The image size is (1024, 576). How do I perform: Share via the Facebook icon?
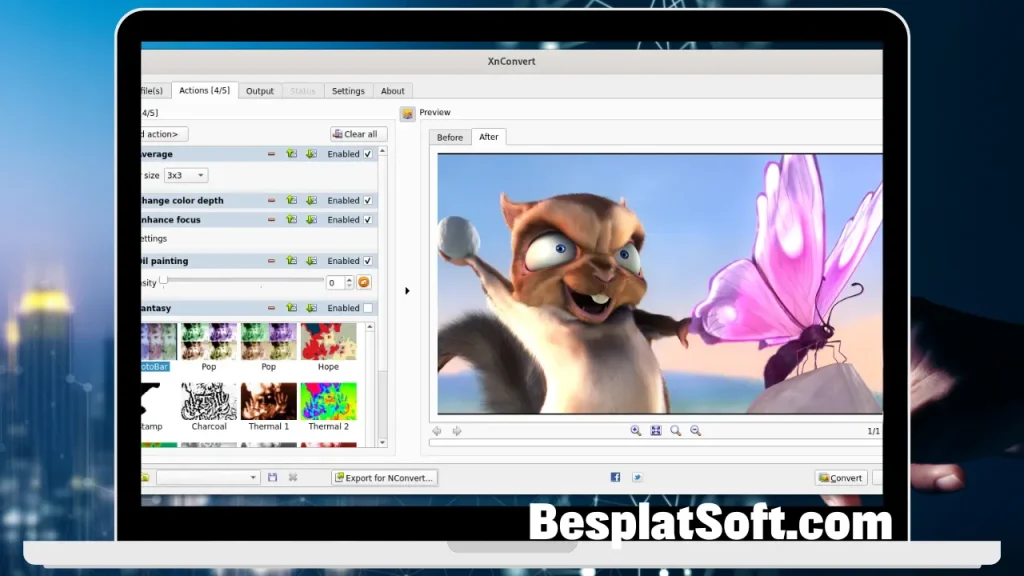pyautogui.click(x=614, y=477)
